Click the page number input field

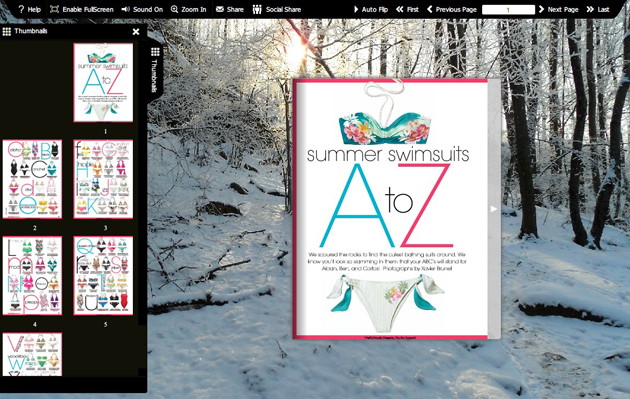[x=508, y=10]
